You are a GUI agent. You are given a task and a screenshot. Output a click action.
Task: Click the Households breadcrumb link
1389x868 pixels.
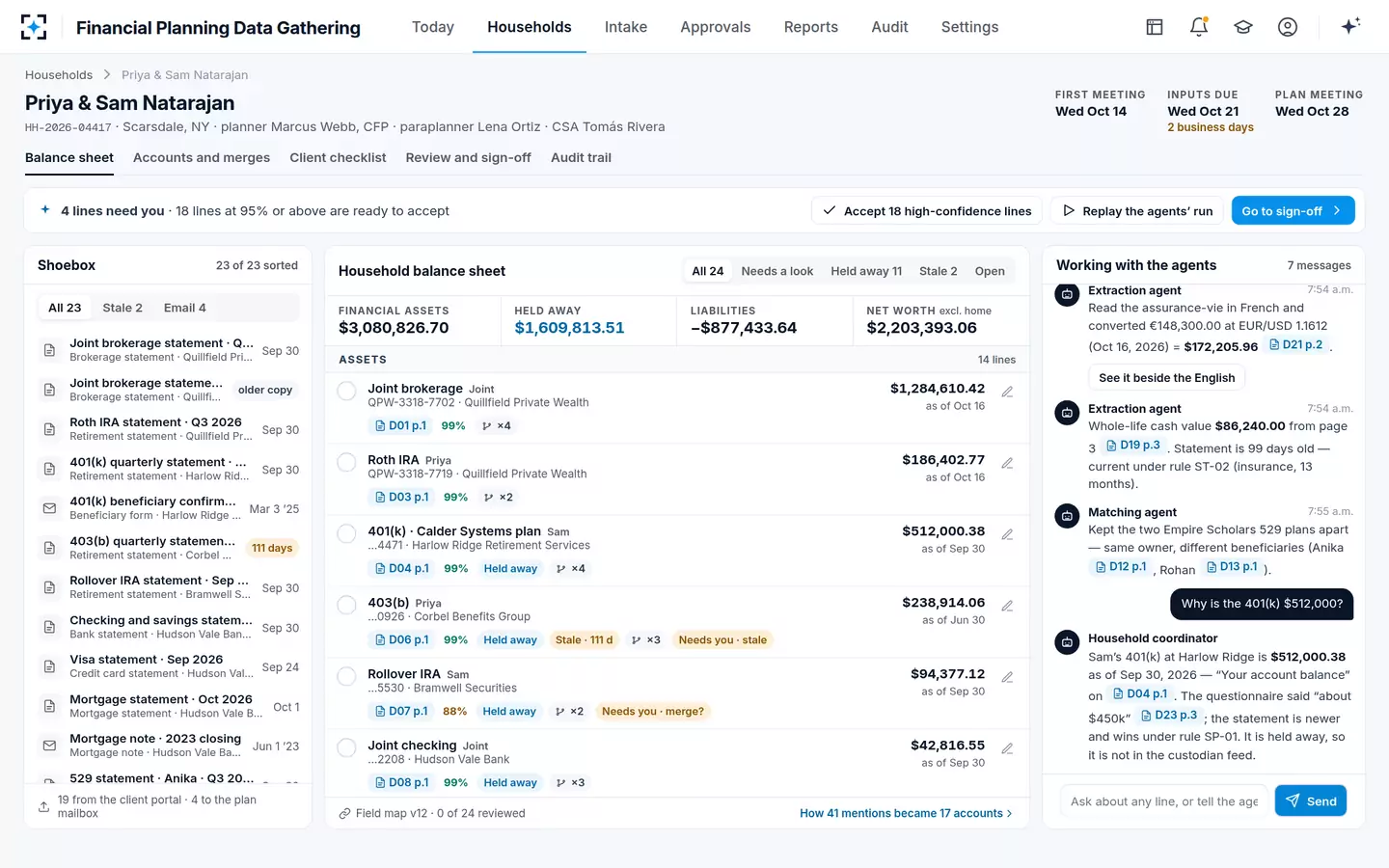click(x=59, y=74)
